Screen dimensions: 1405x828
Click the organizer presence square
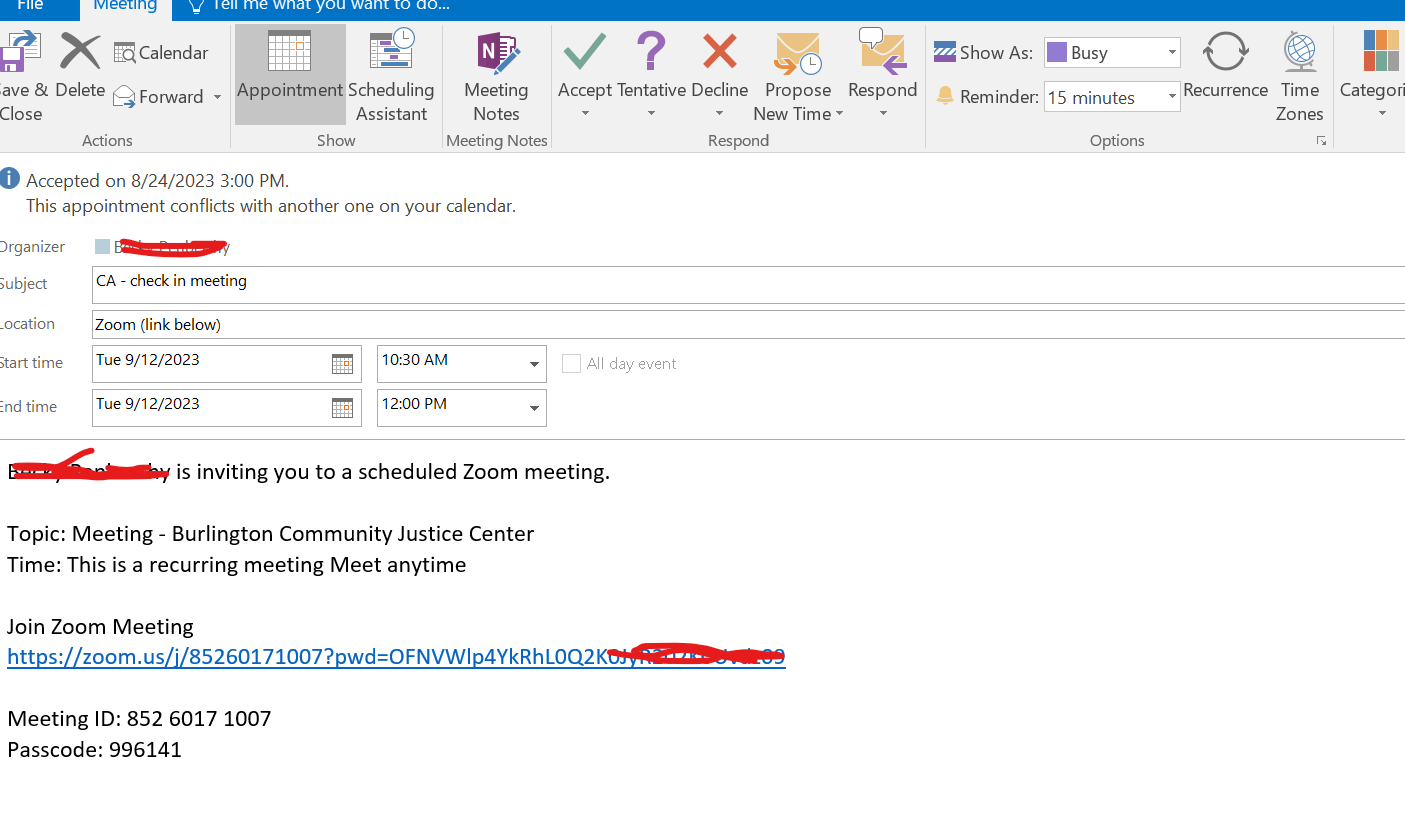(x=102, y=246)
